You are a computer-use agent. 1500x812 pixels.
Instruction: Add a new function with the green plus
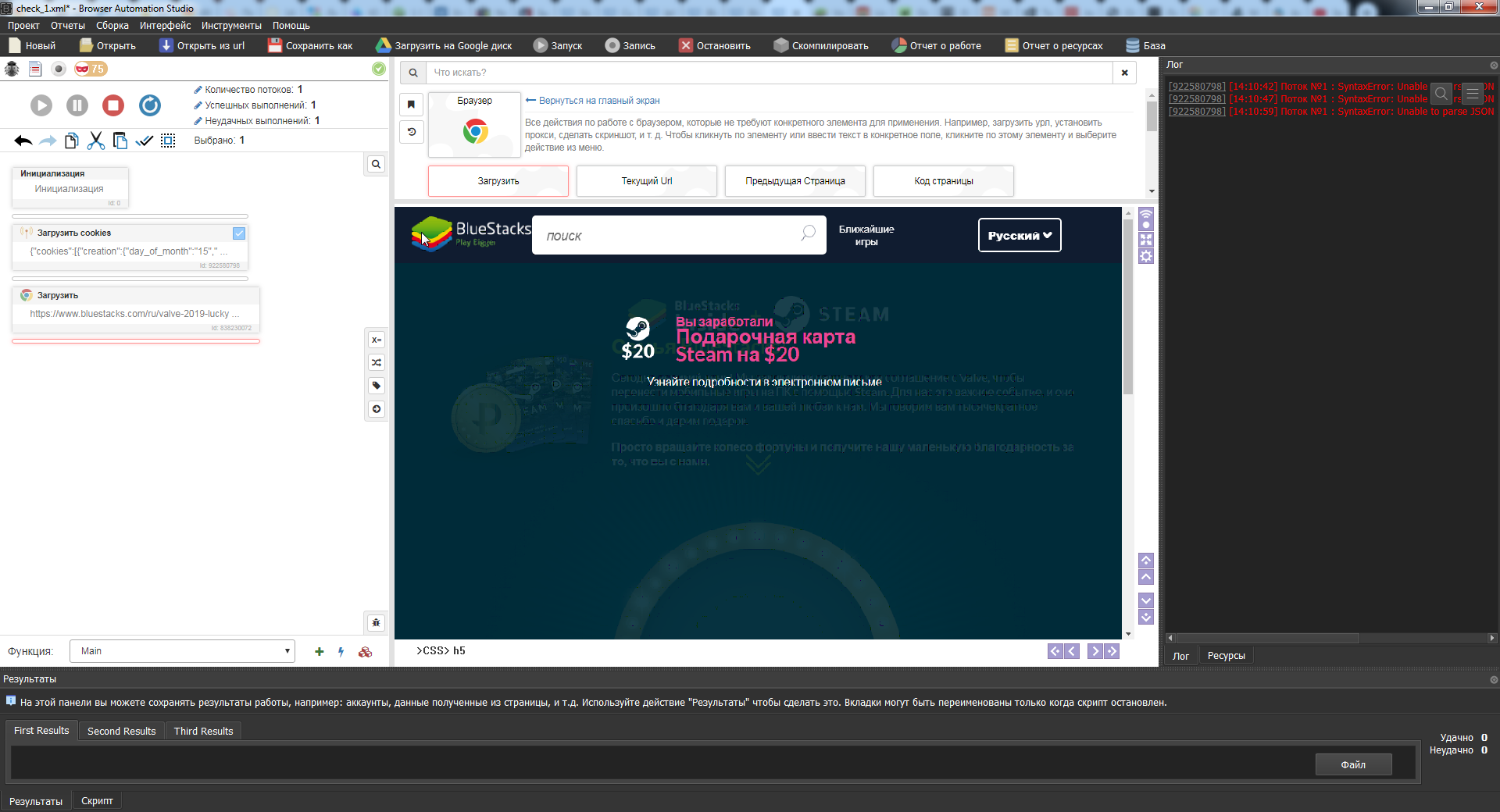coord(320,651)
